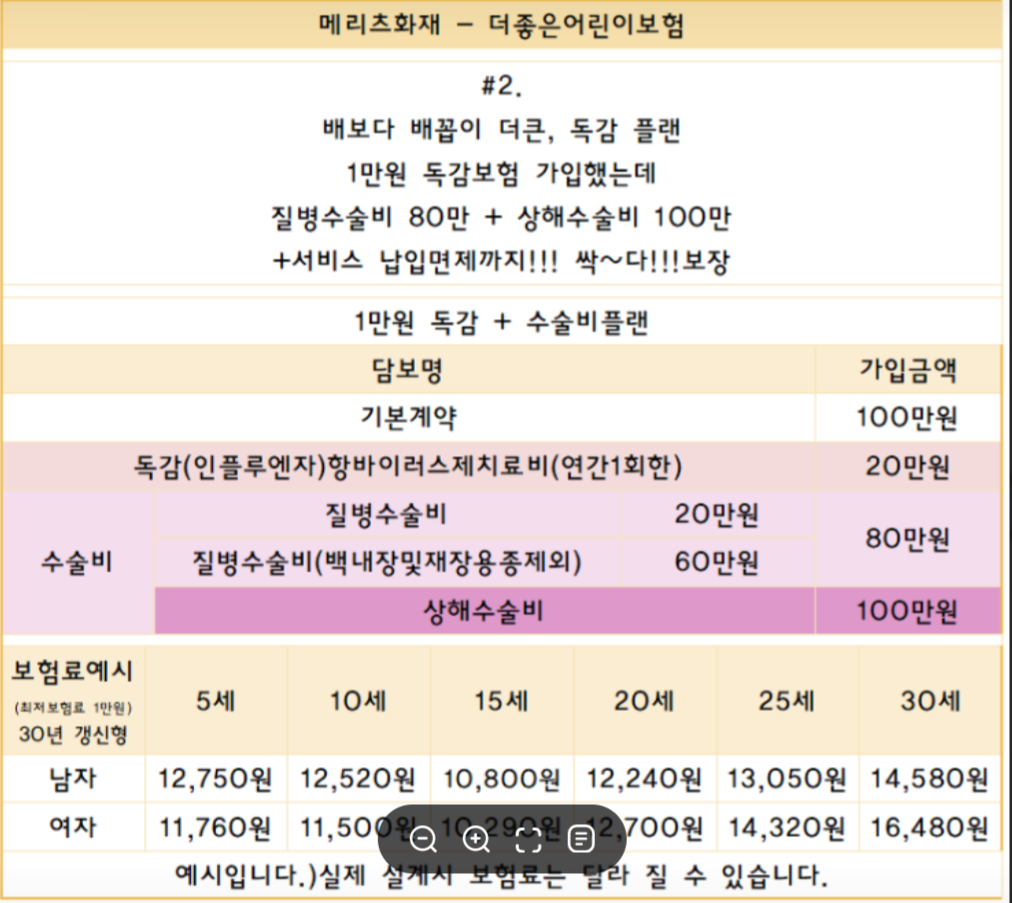Screen dimensions: 1012x903
Task: Select the 20만원 value beside 질병수술비
Action: coord(716,514)
